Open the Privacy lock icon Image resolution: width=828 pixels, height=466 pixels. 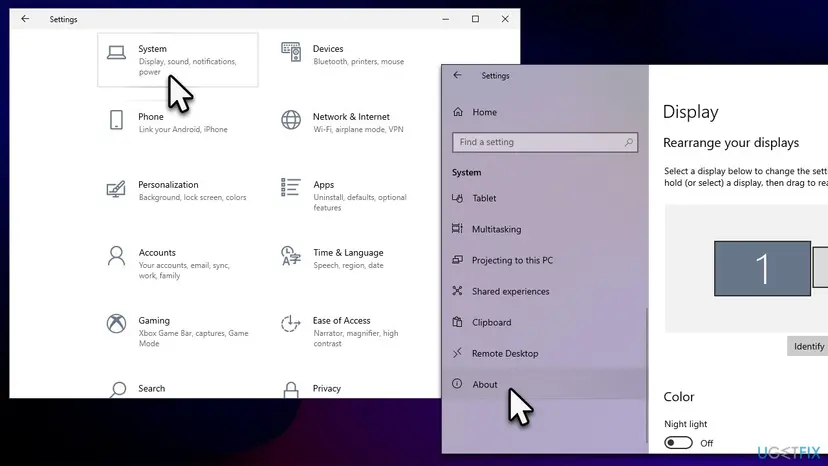(291, 390)
